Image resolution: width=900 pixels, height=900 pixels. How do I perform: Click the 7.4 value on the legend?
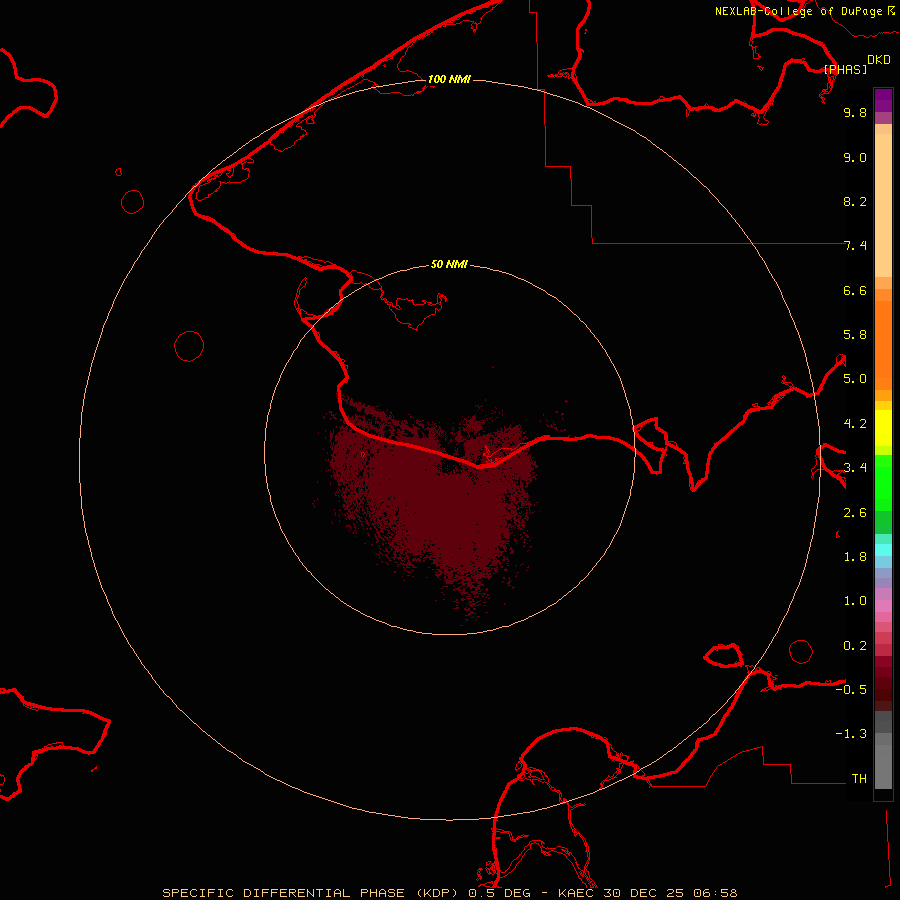coord(855,246)
